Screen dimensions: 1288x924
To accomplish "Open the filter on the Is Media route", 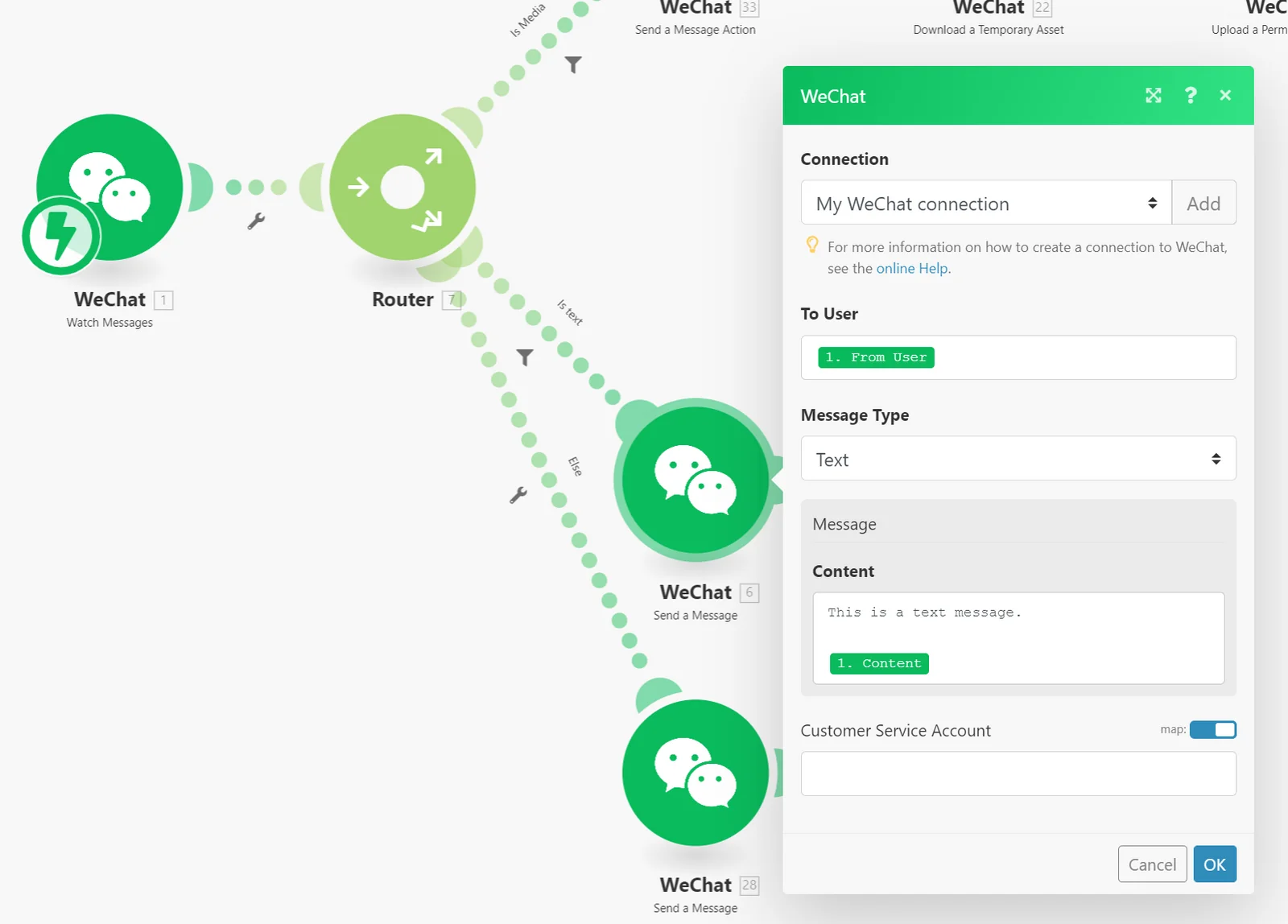I will point(573,64).
